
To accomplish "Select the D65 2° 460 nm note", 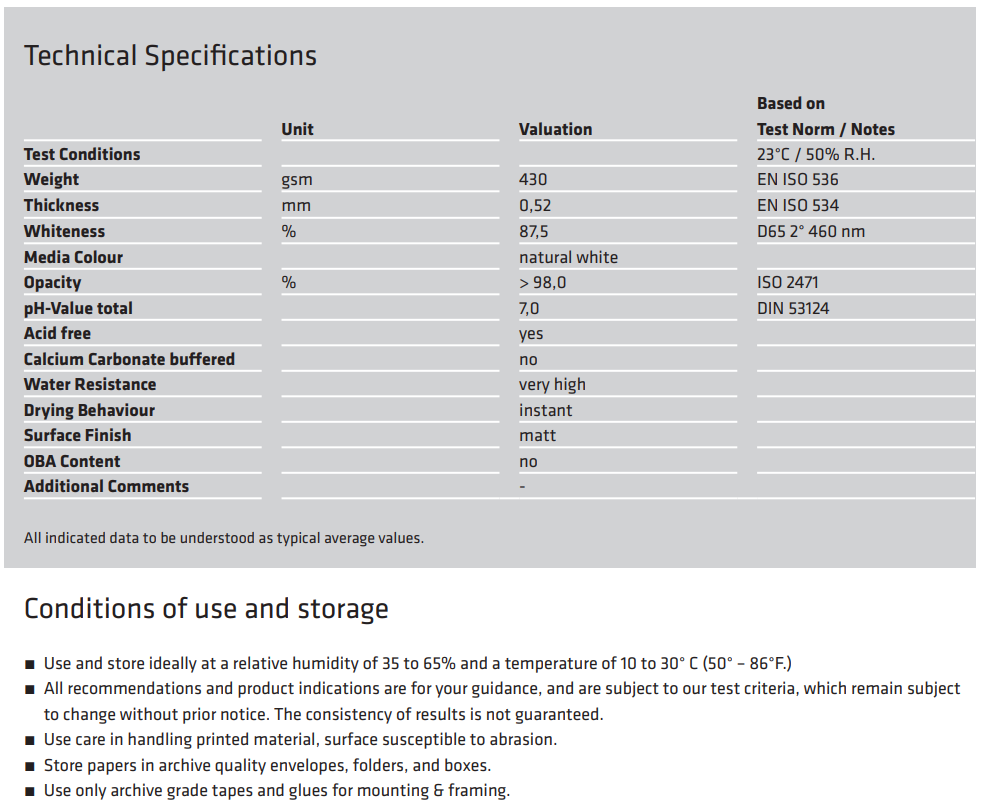I will click(x=810, y=232).
